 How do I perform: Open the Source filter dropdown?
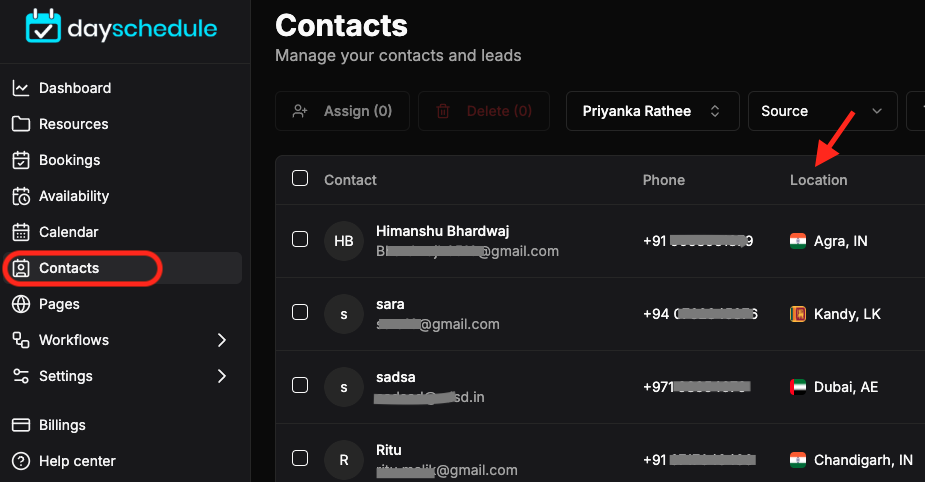coord(822,111)
